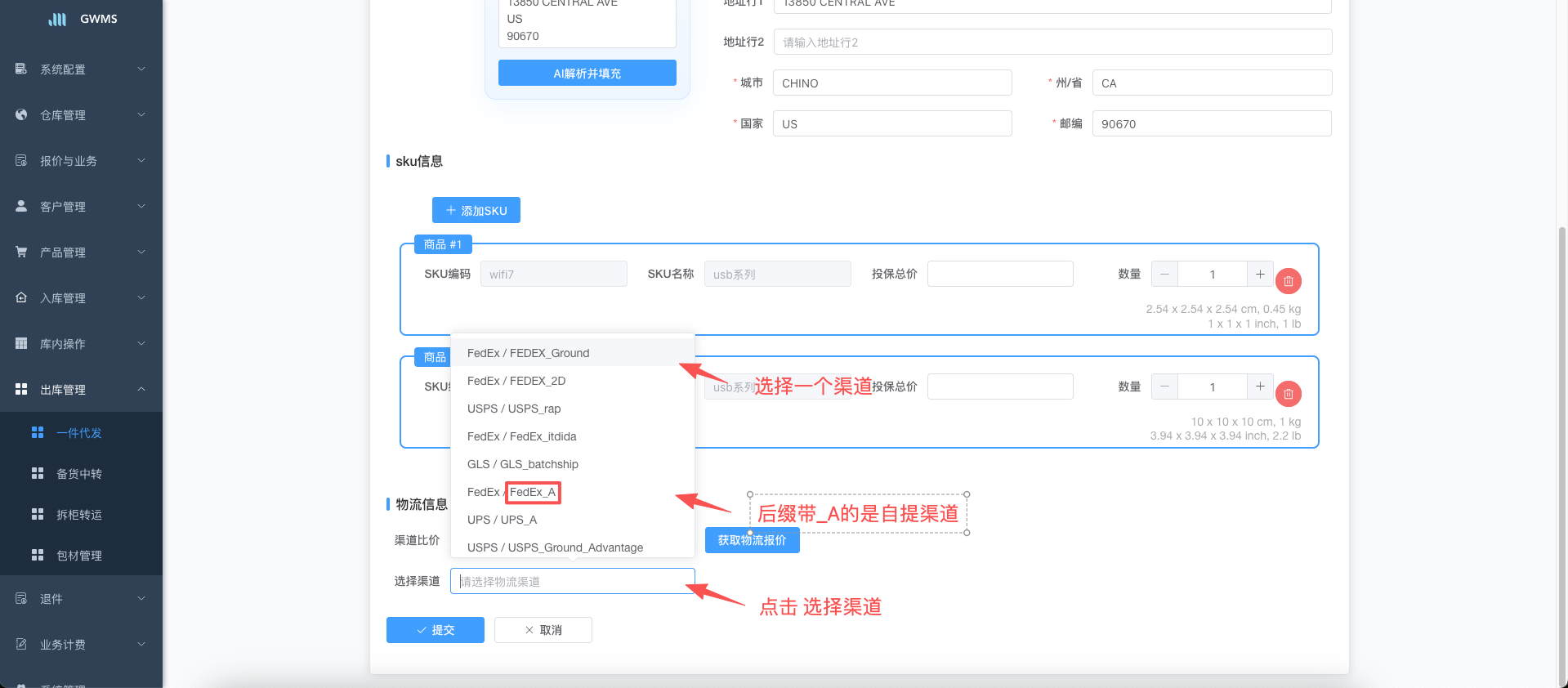Click 投保总价 field of 商品 #1

point(1000,274)
